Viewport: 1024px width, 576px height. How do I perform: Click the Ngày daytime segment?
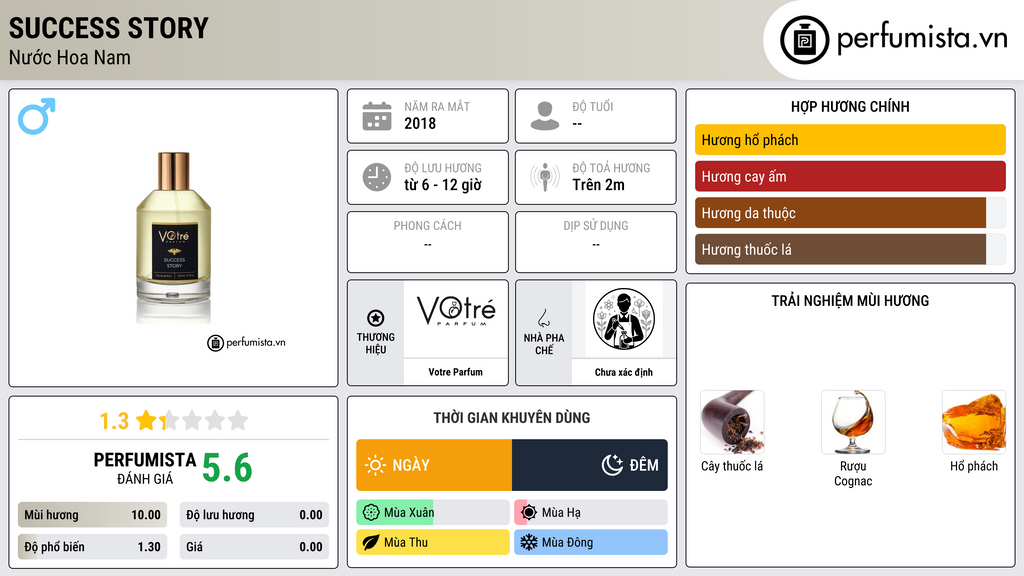[434, 465]
